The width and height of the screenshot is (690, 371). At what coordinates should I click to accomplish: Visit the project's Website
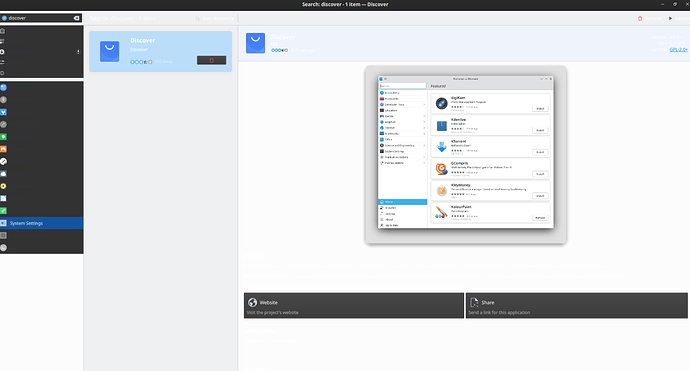pos(354,305)
